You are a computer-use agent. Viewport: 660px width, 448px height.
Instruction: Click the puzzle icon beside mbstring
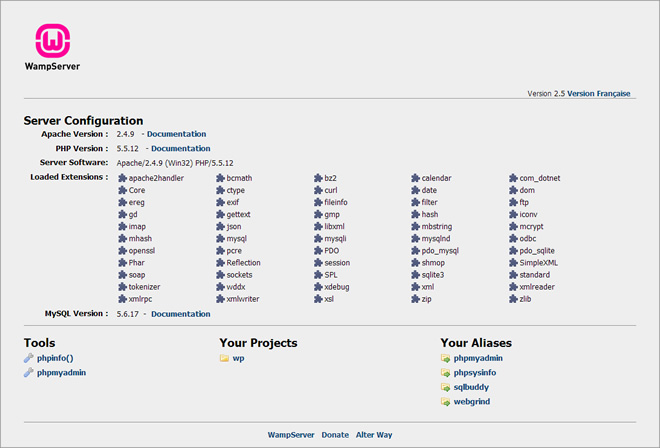415,227
